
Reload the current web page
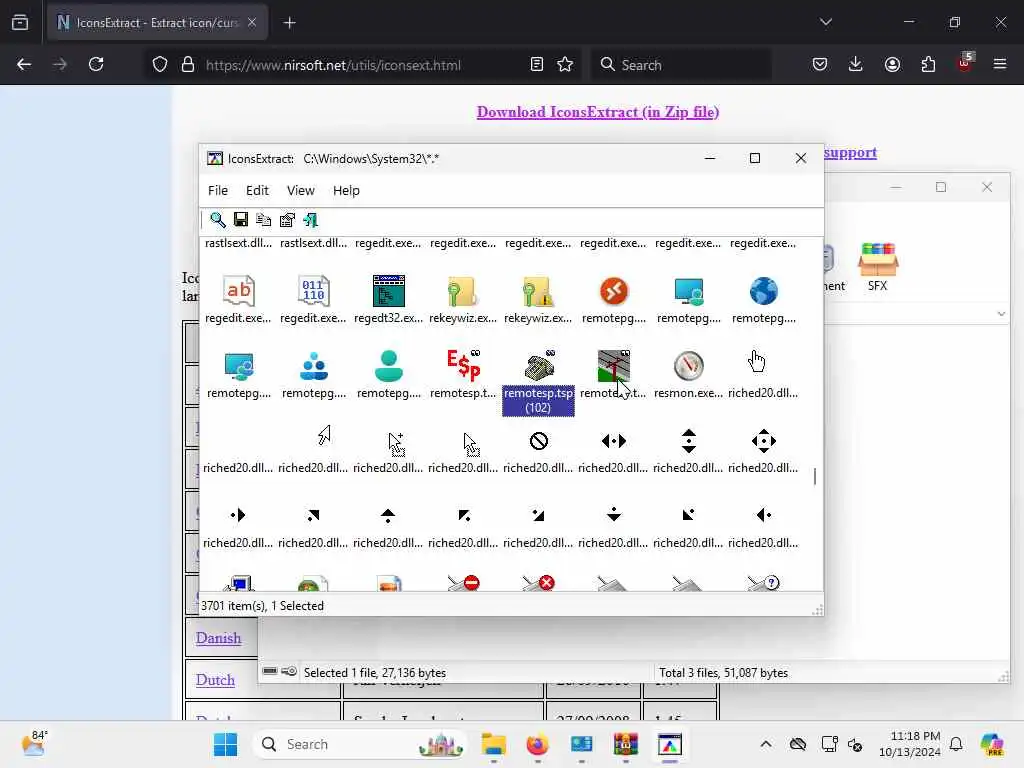pos(96,64)
